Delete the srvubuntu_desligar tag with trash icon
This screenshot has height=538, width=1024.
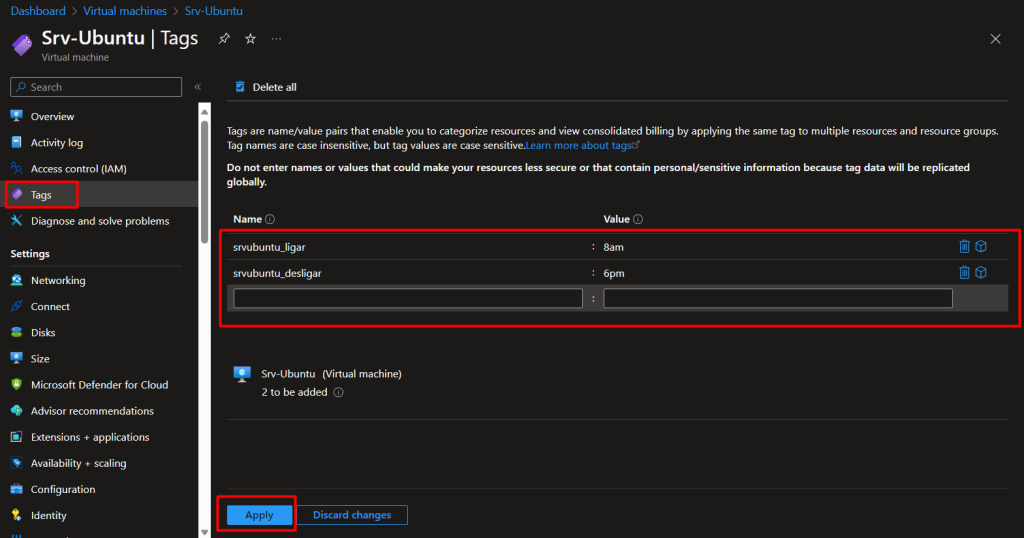tap(964, 273)
